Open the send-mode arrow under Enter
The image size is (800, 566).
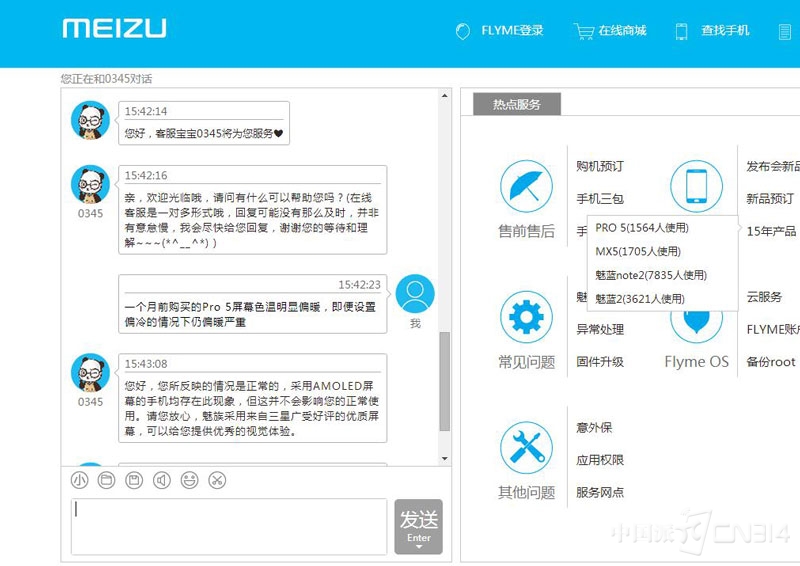(418, 549)
